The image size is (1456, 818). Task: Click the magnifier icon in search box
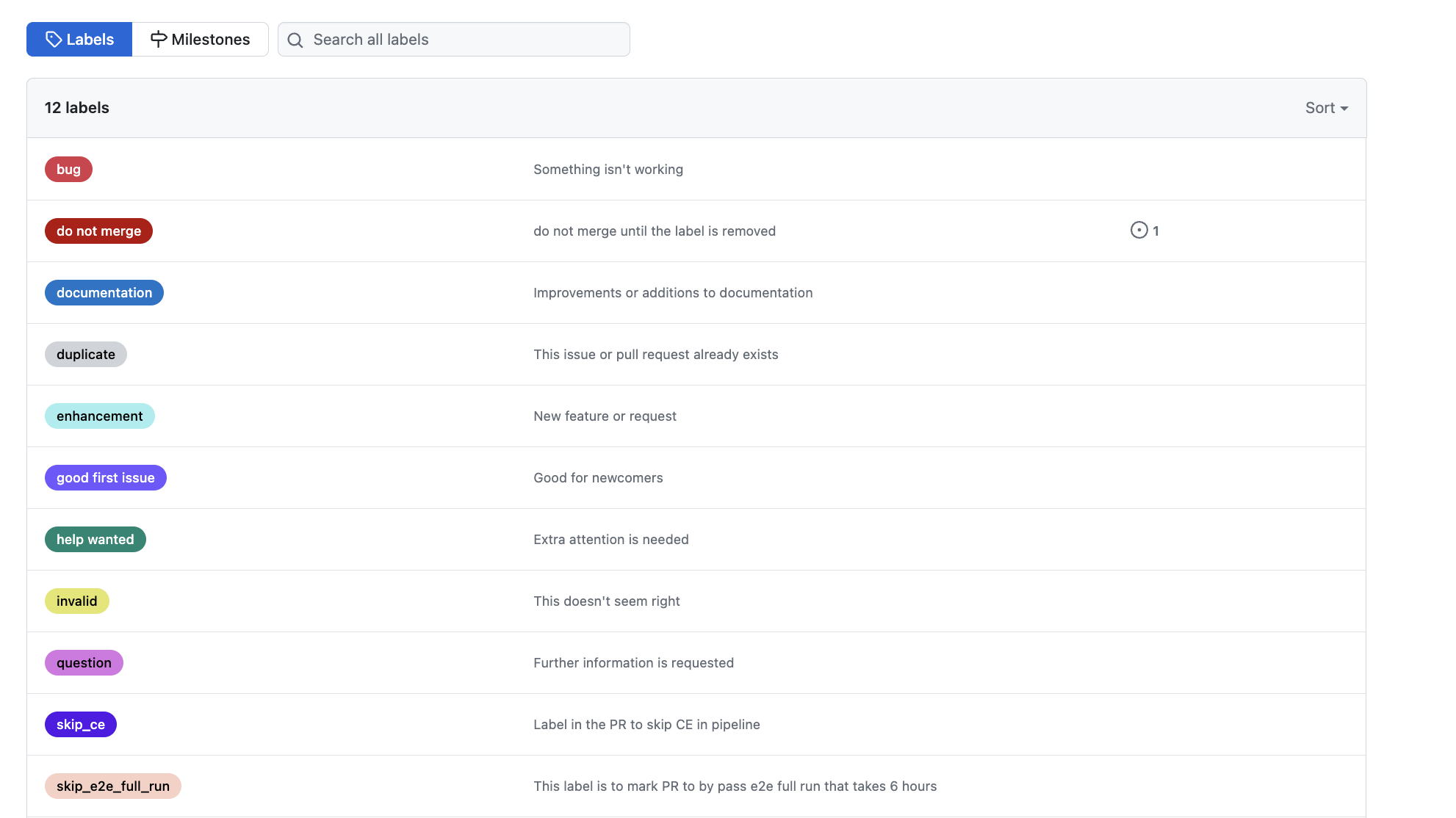[x=295, y=40]
